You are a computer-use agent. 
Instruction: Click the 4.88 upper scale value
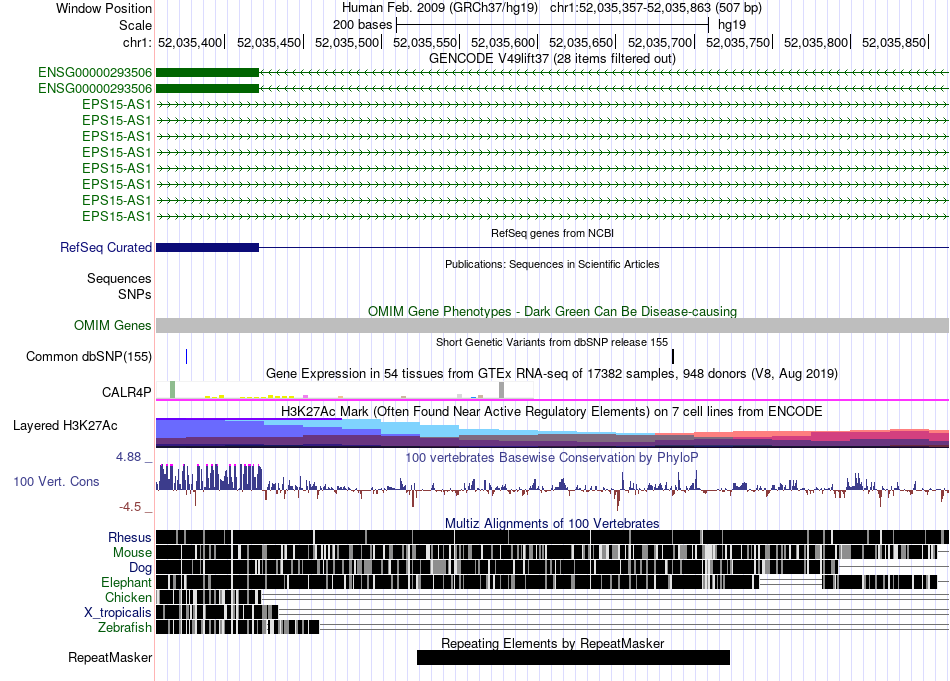coord(128,457)
